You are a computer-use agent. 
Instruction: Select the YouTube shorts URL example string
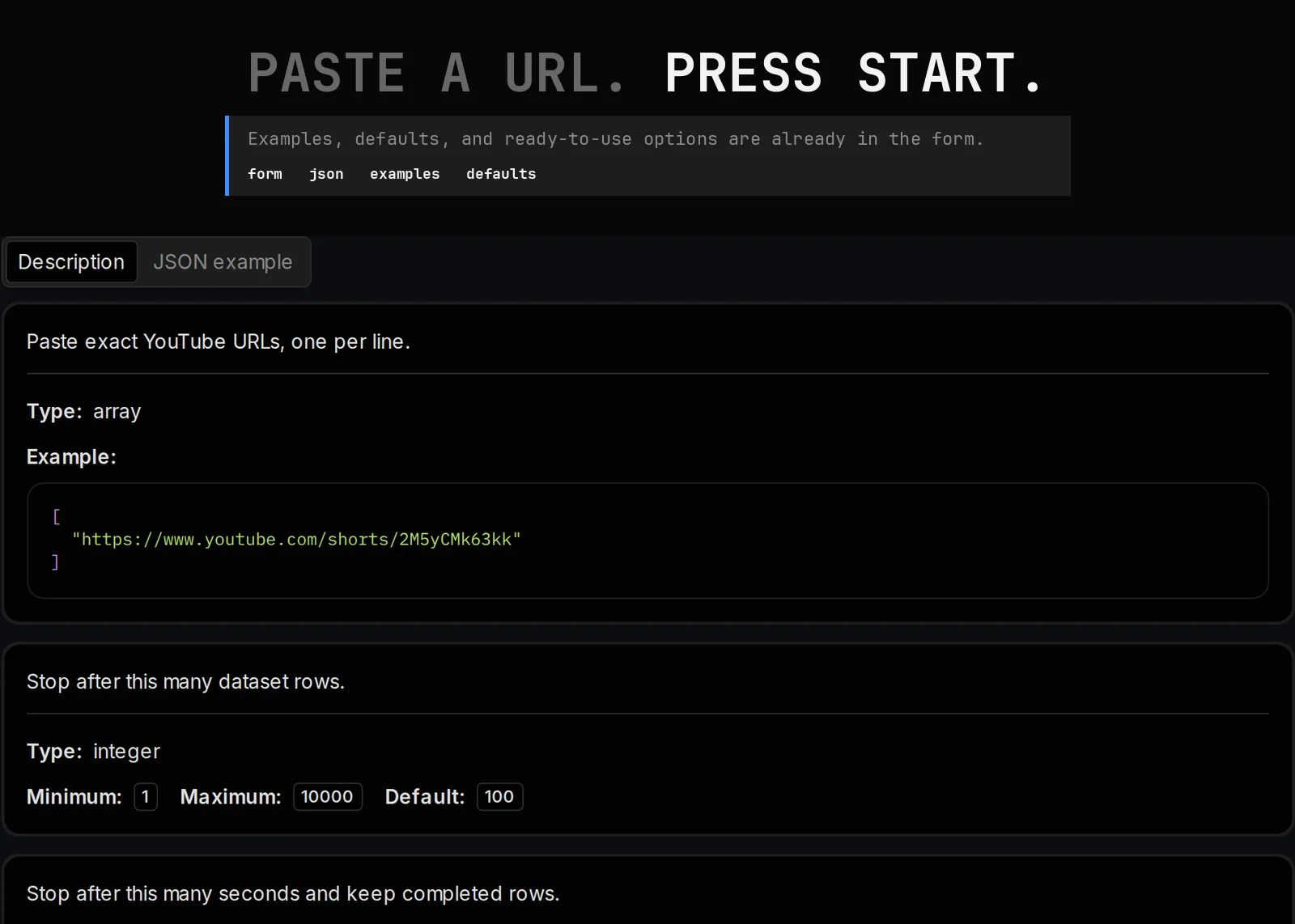click(296, 540)
